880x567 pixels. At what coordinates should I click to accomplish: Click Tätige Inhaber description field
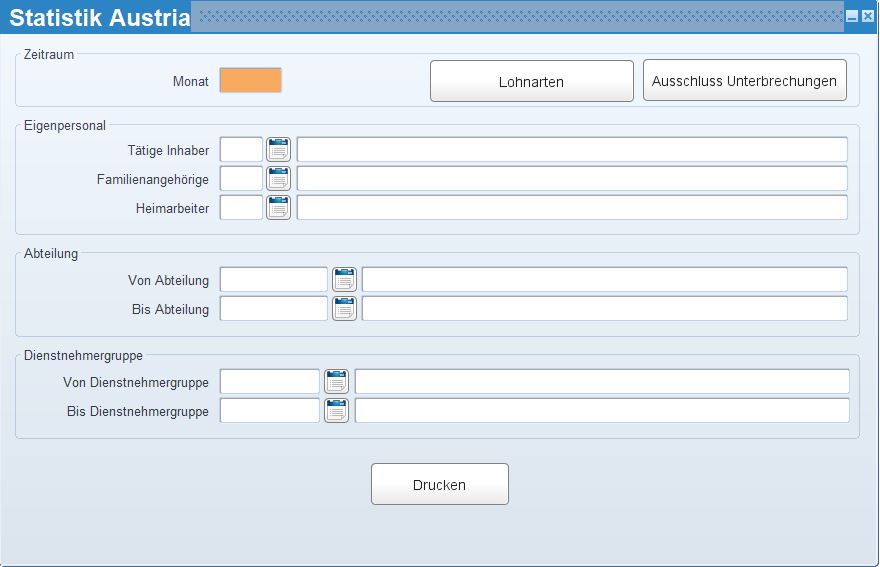pos(572,149)
